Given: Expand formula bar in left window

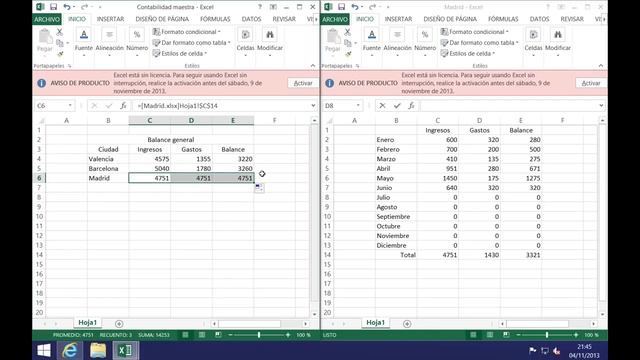Looking at the screenshot, I should click(x=313, y=106).
